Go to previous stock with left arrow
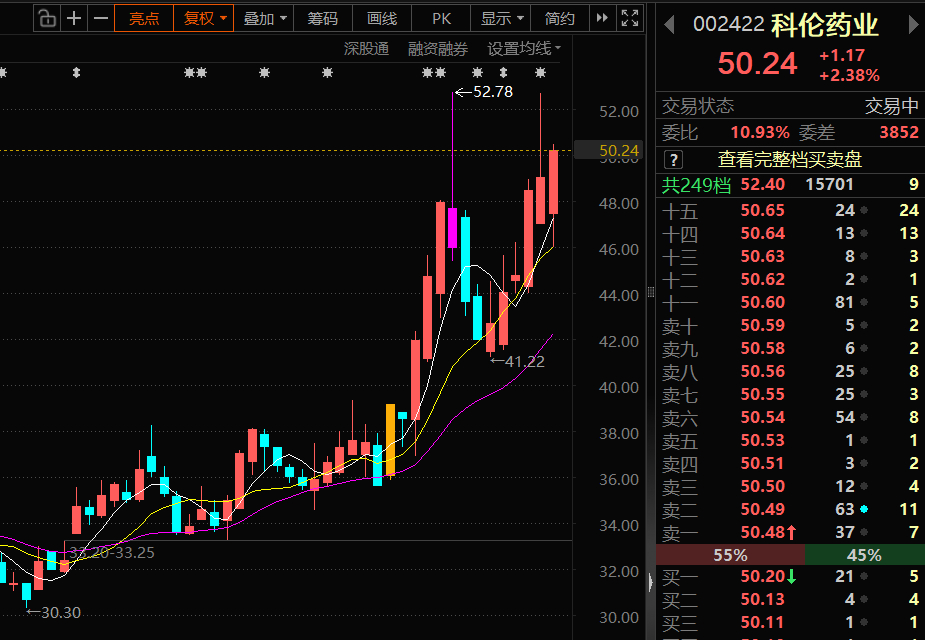The width and height of the screenshot is (925, 640). pos(669,25)
